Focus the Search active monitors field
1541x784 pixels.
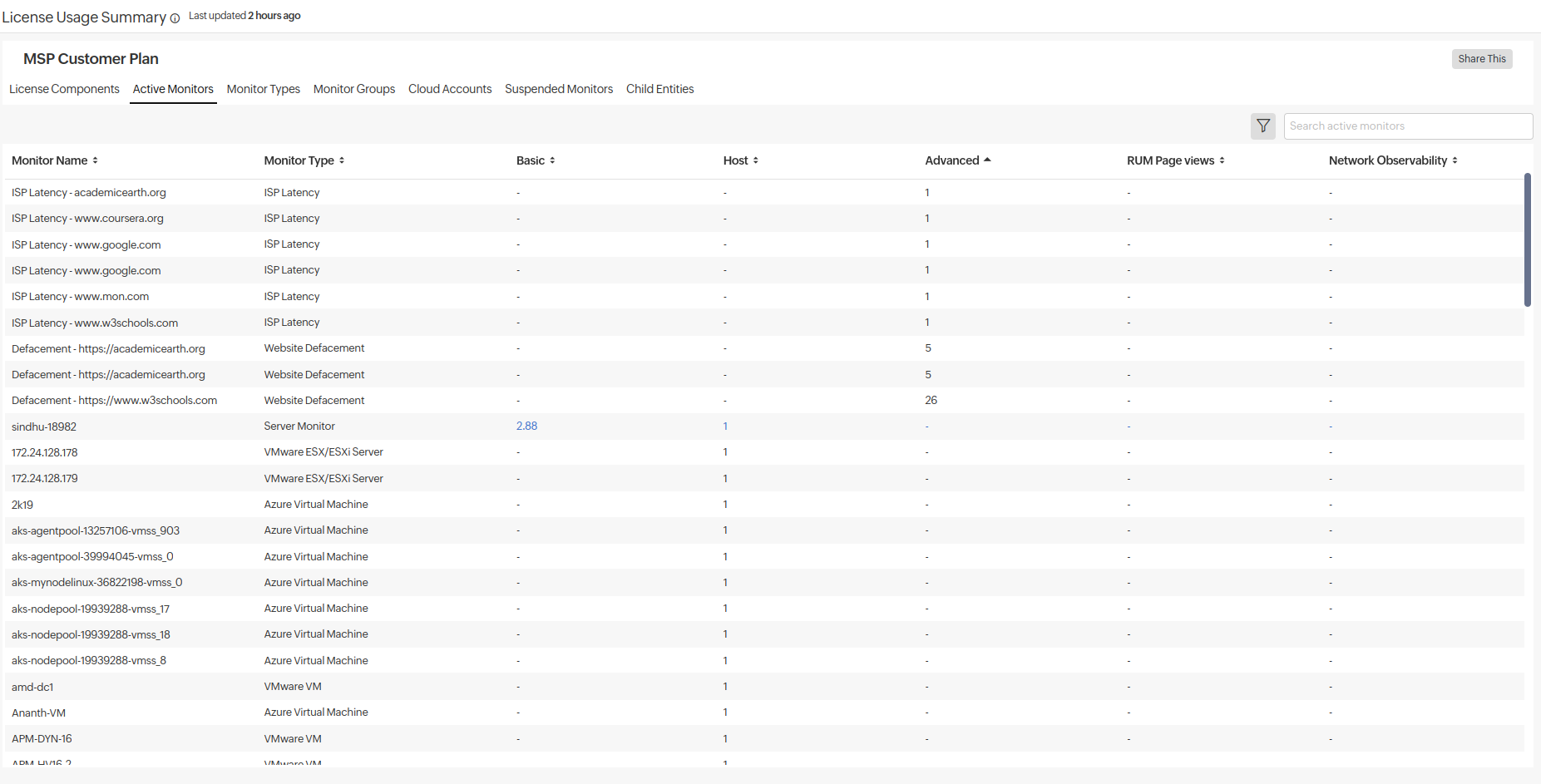coord(1407,126)
